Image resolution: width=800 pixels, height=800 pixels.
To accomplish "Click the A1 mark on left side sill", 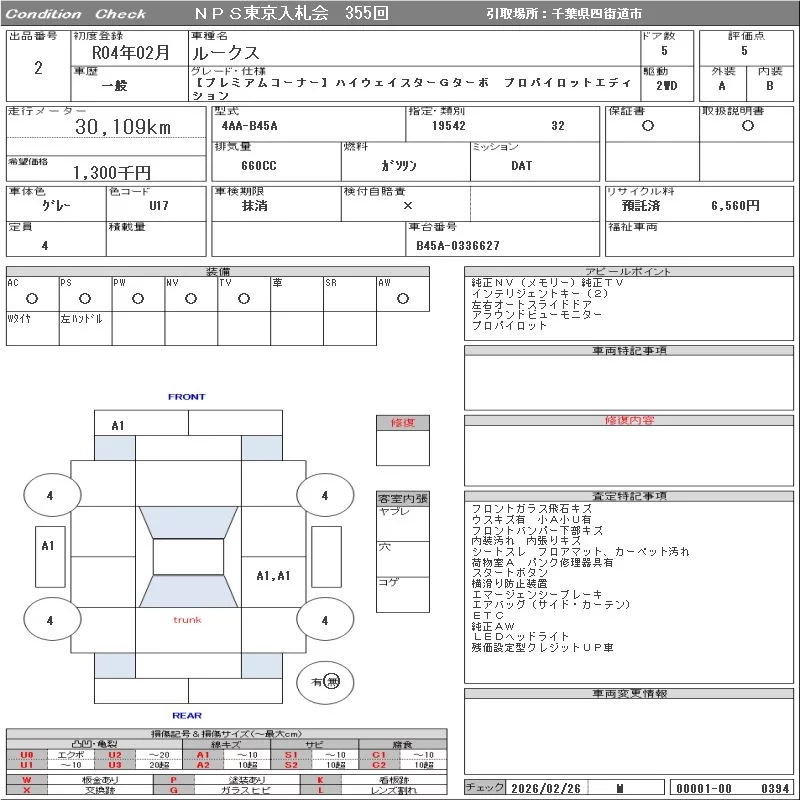I will point(48,546).
